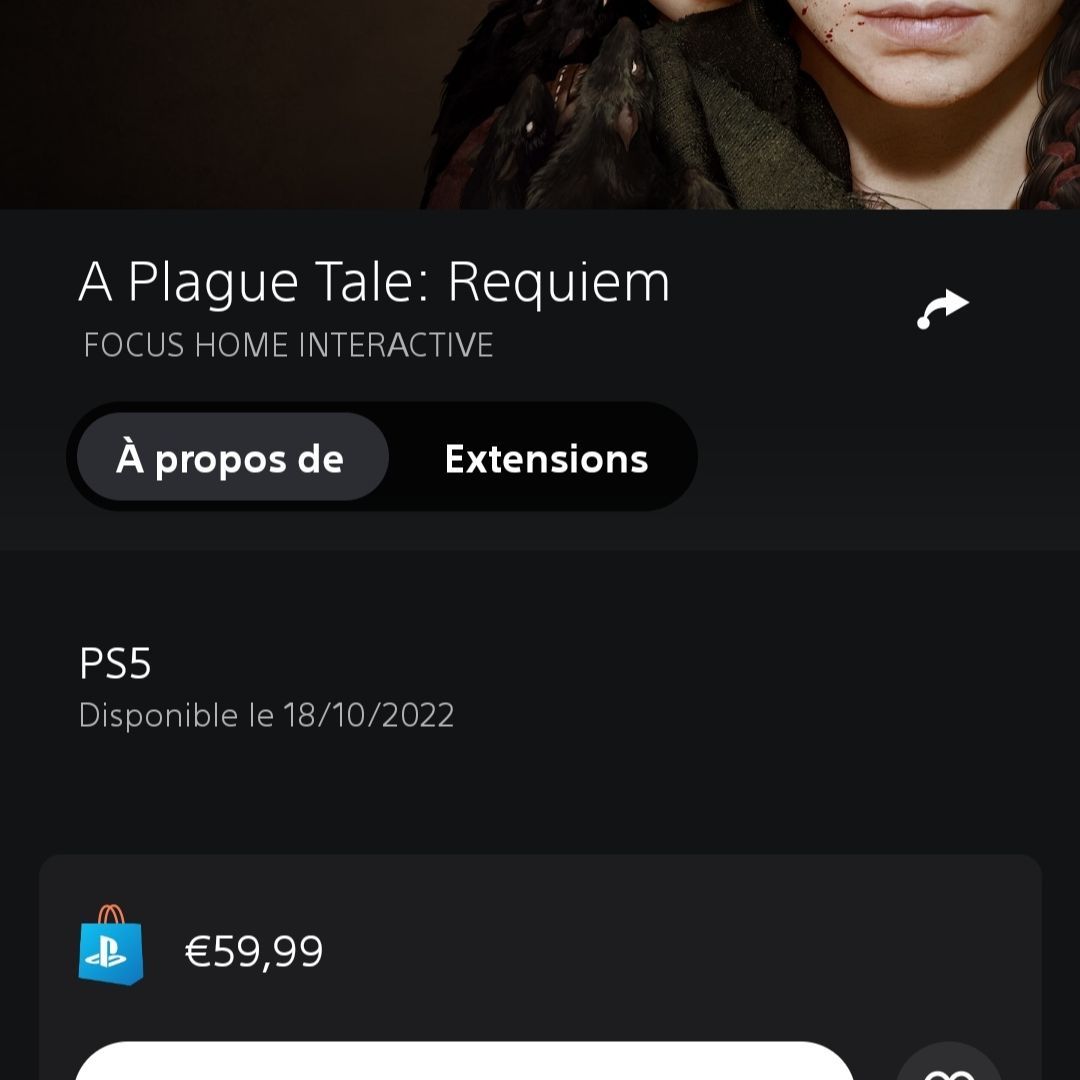Select the À propos de tab
1080x1080 pixels.
point(233,457)
